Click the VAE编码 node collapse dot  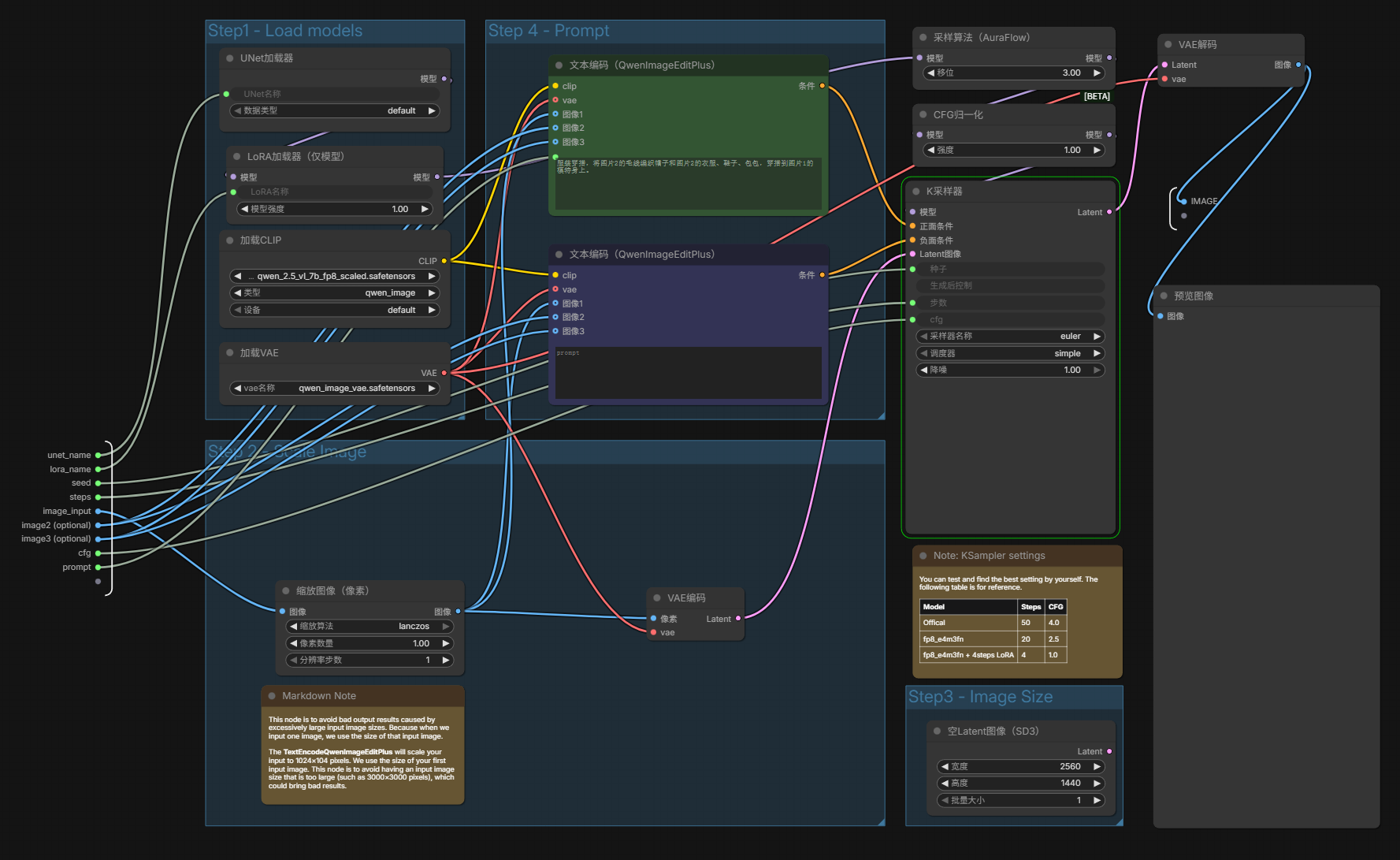click(x=657, y=598)
